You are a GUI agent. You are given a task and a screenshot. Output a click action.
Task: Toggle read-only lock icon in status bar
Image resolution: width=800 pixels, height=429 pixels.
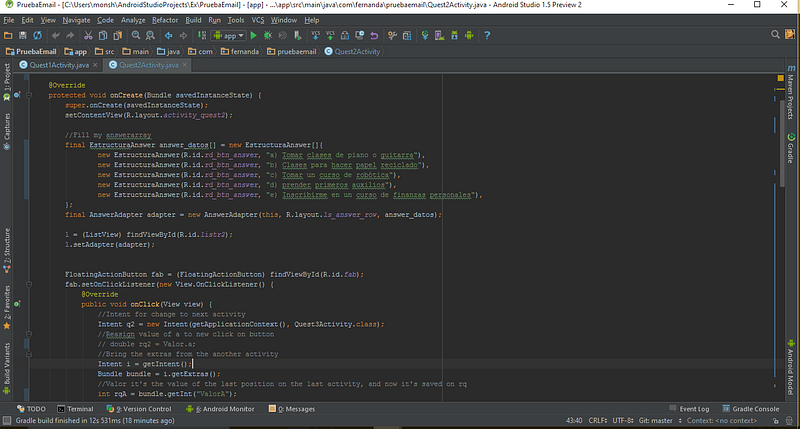pos(776,421)
